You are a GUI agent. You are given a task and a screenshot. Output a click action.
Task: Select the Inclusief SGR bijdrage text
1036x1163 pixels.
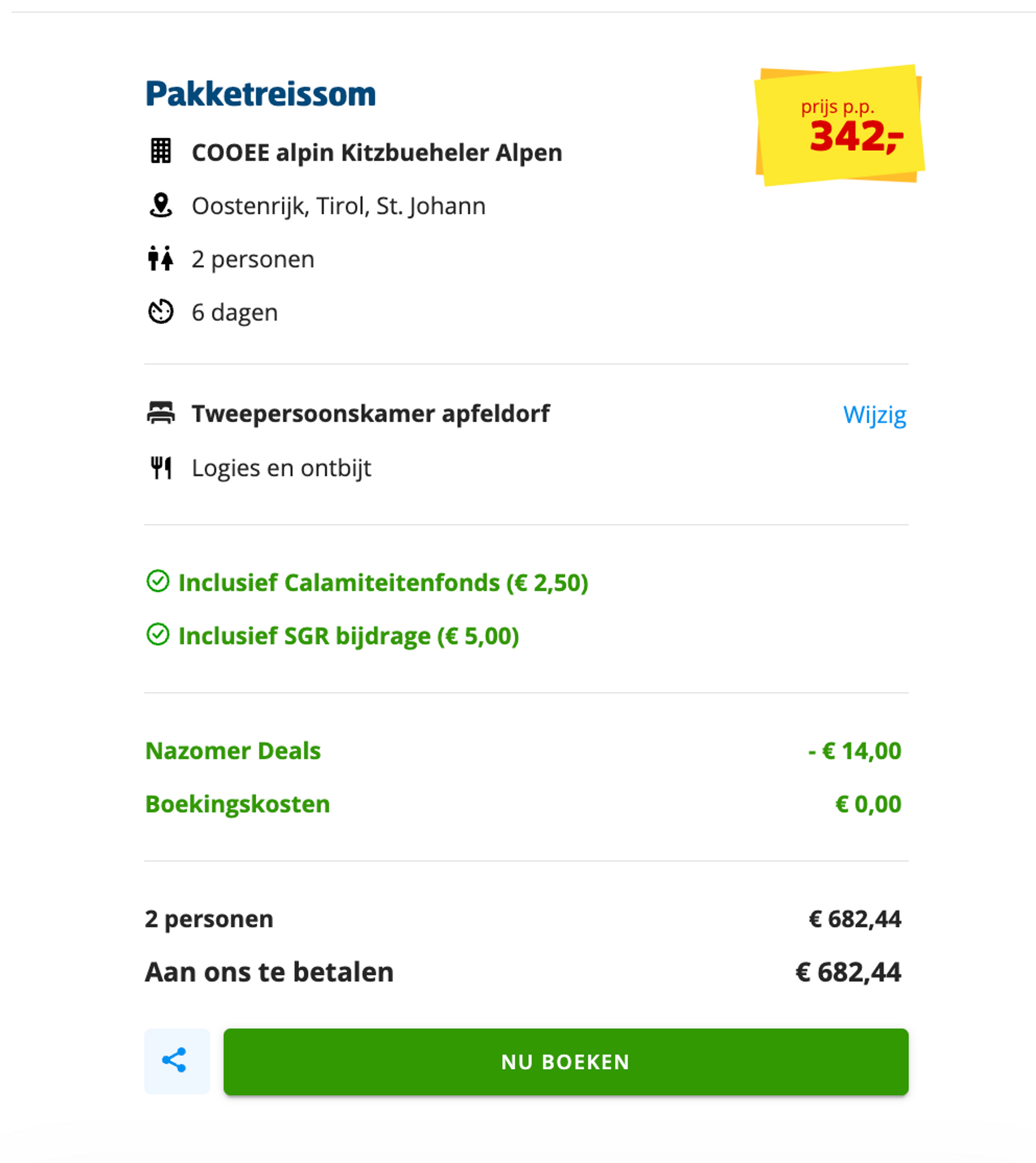click(348, 636)
